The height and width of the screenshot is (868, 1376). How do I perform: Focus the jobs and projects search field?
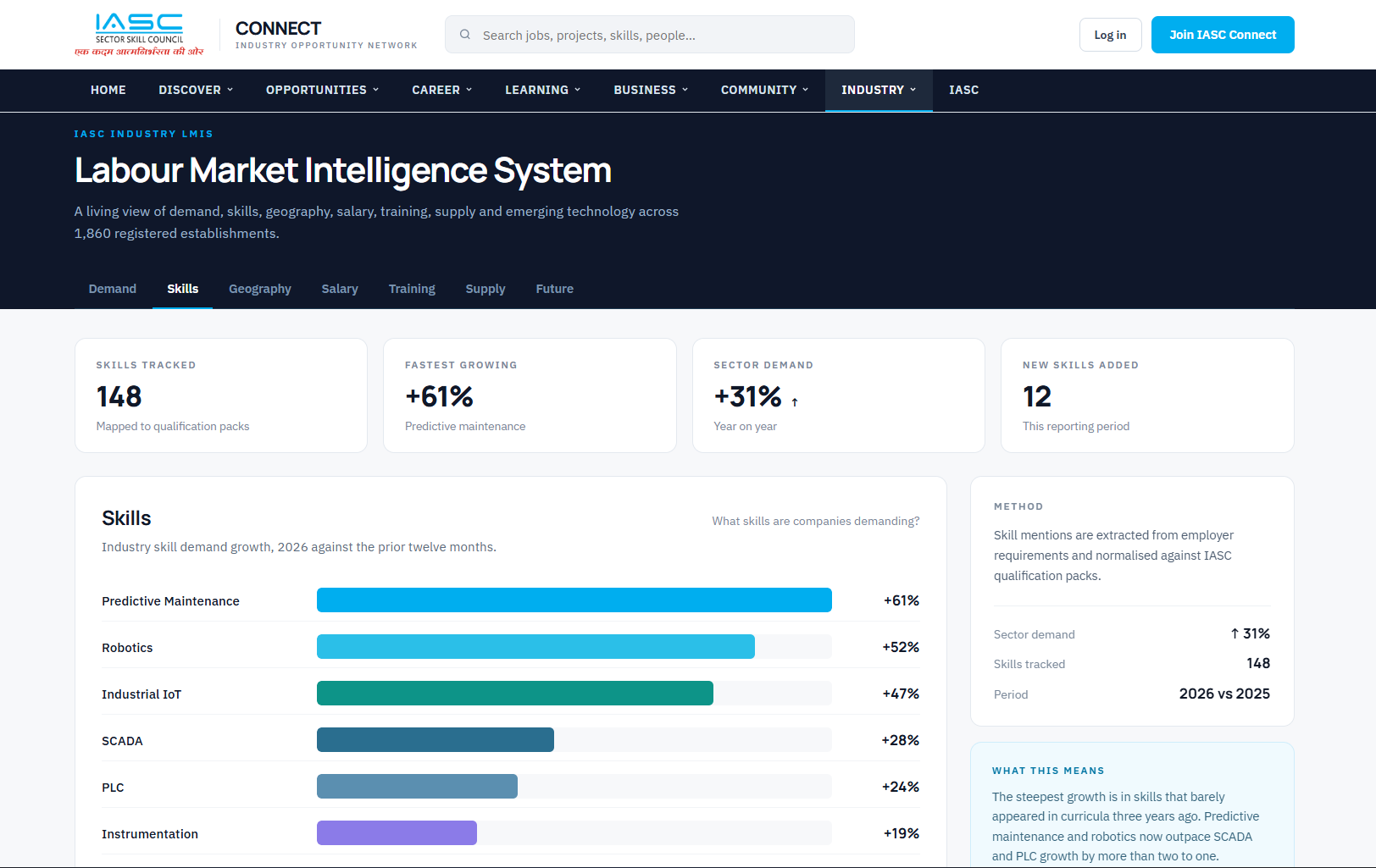(x=650, y=35)
